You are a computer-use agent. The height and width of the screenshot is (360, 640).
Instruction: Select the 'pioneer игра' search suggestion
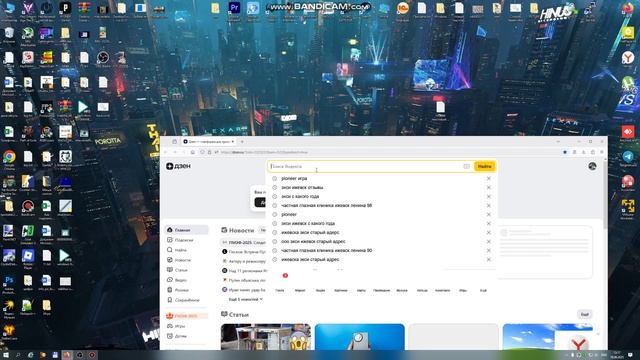(294, 178)
